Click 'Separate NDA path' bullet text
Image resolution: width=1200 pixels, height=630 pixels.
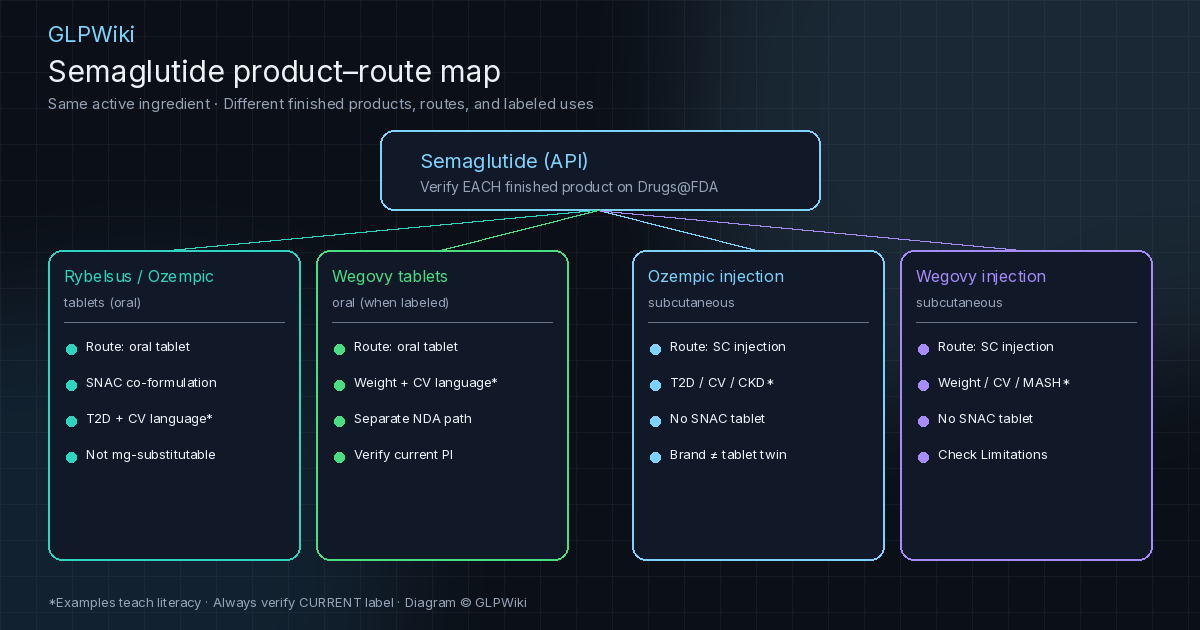[413, 419]
